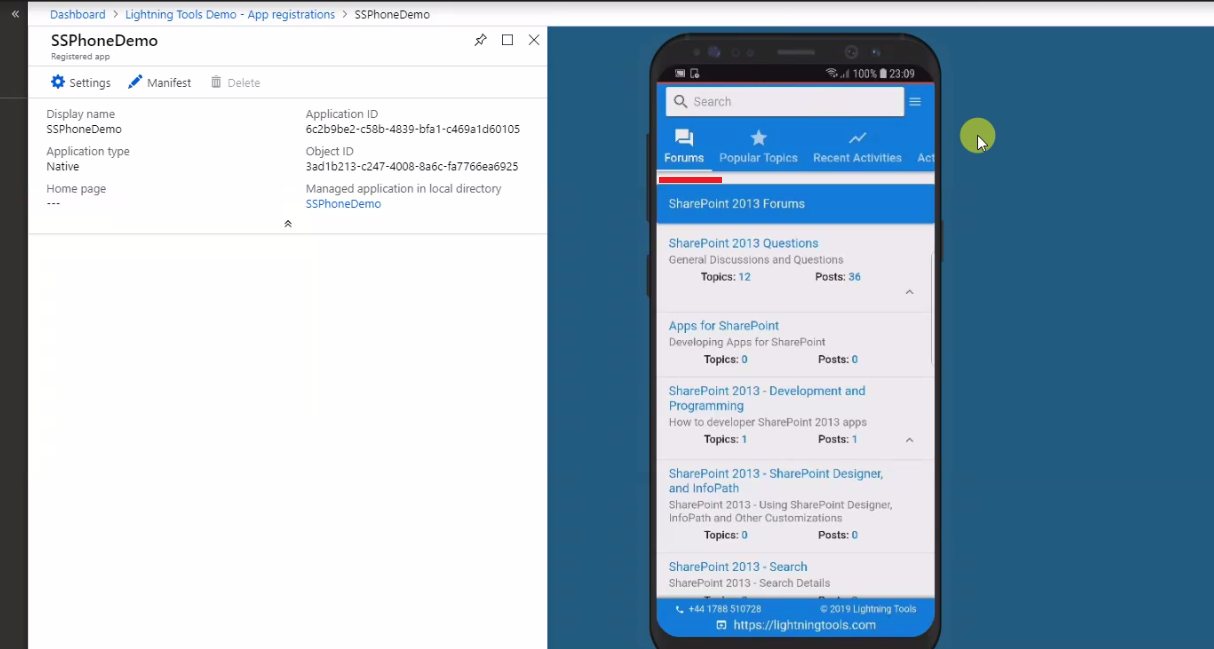
Task: Open SharePoint 2013 - Development and Programming forum
Action: point(767,398)
